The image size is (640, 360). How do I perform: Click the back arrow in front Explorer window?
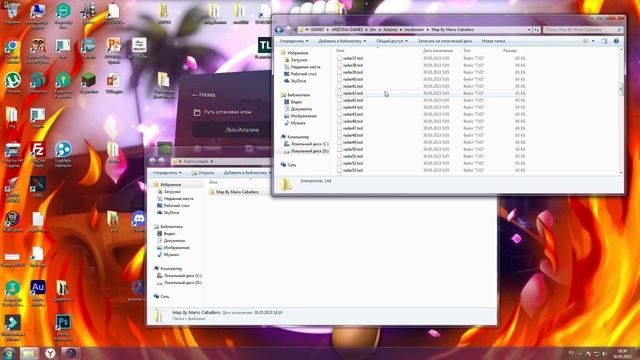click(x=279, y=30)
